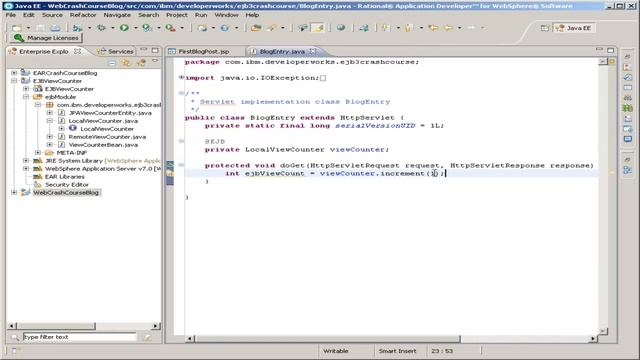Click the Debug bug icon
Screen dimensions: 640x360
point(101,28)
